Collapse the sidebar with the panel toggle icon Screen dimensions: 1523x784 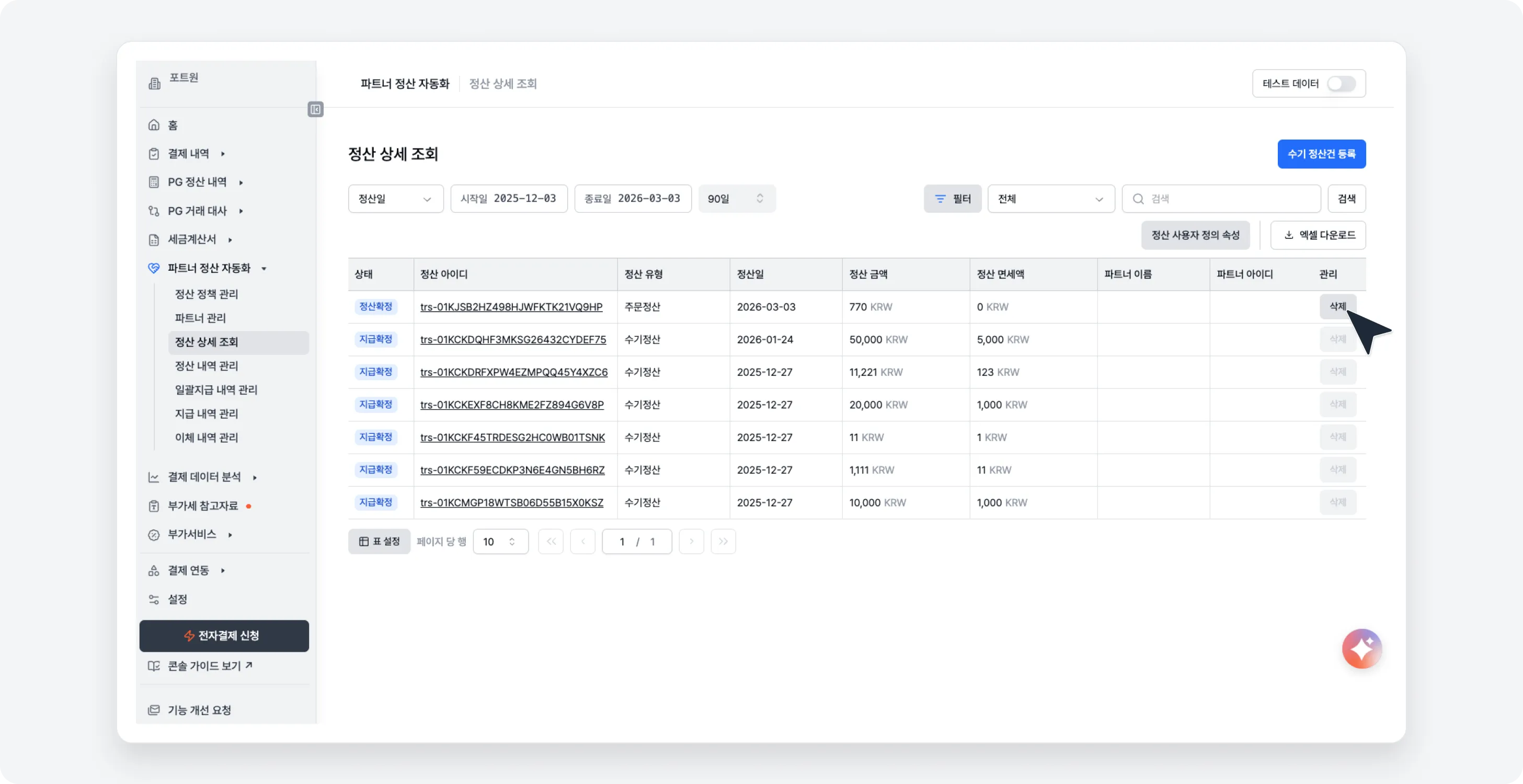point(315,109)
